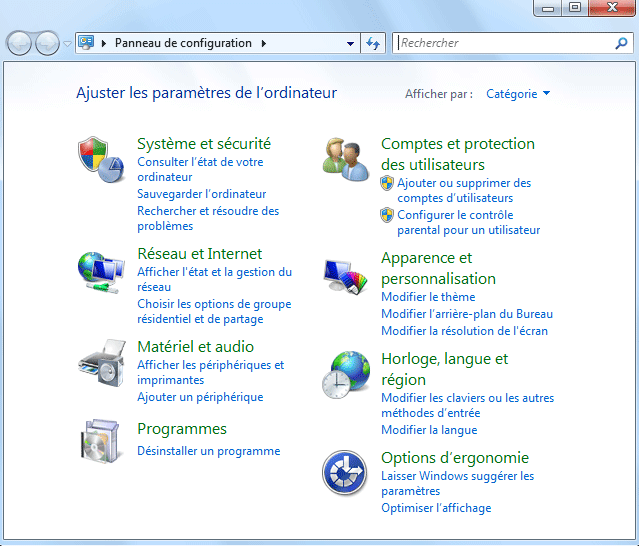
Task: Open Sauvegarder l'ordinateur link
Action: (x=201, y=194)
